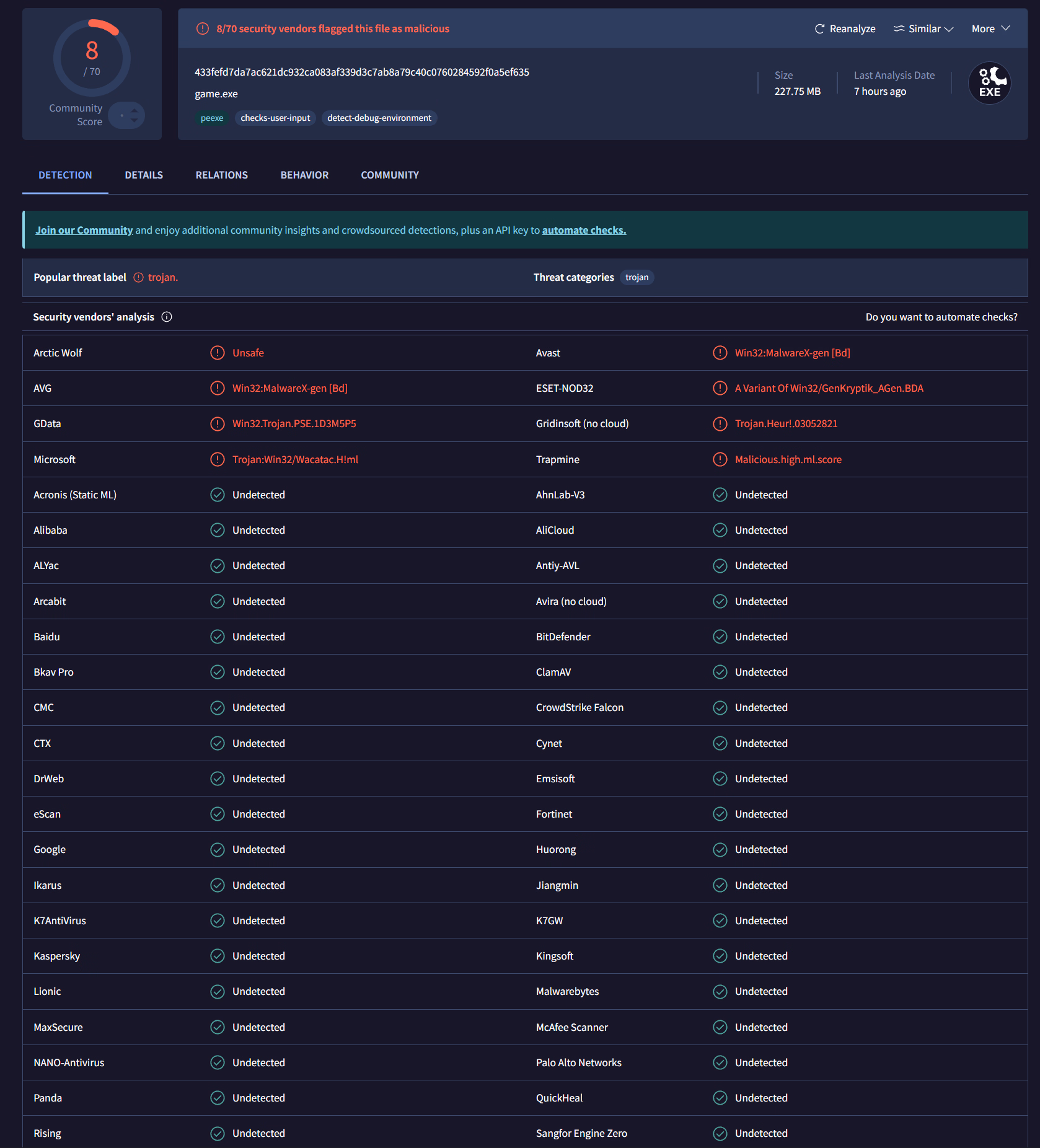This screenshot has height=1148, width=1040.
Task: Click the red alert icon next to Arctic Wolf's Unsafe result
Action: [217, 353]
